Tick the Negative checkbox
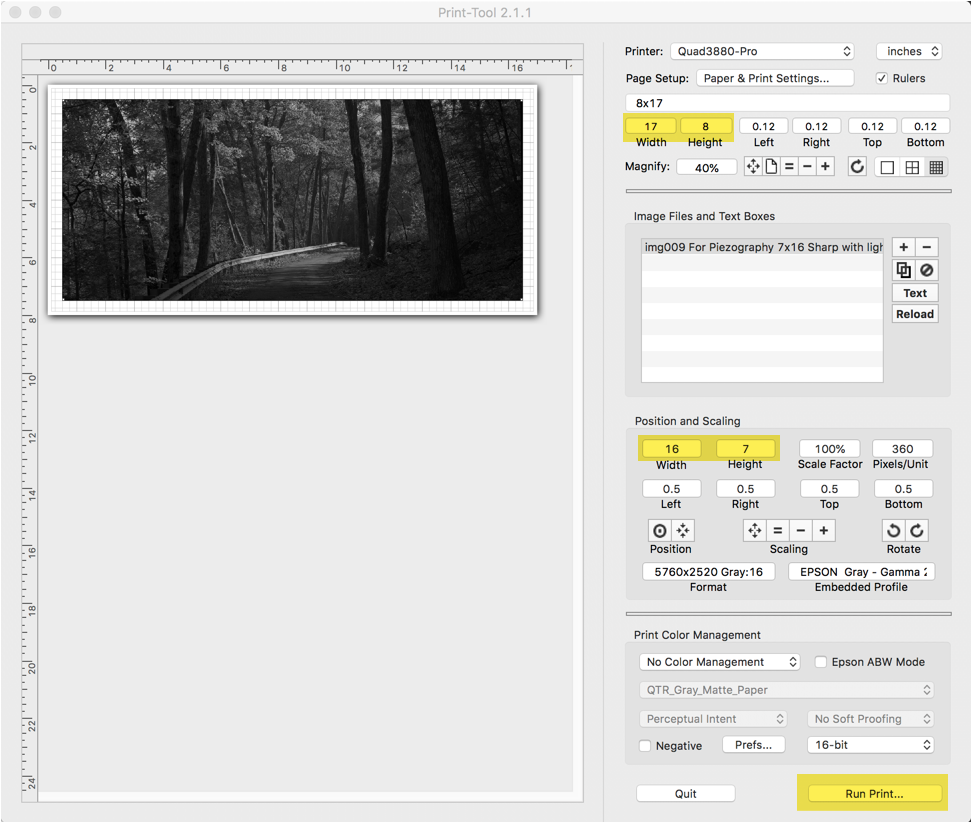Image resolution: width=972 pixels, height=822 pixels. (645, 746)
